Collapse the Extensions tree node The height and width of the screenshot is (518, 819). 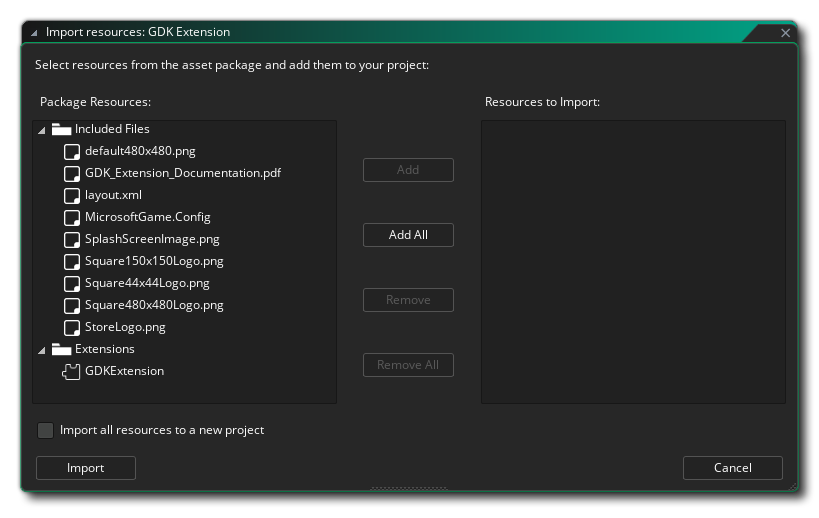pyautogui.click(x=41, y=350)
